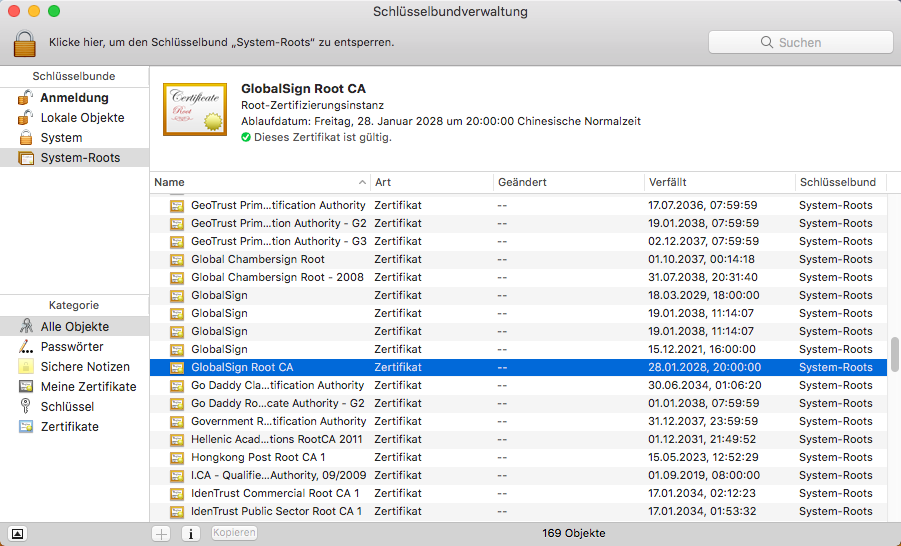Toggle the keychain sidebar view button
The image size is (901, 546).
[x=17, y=534]
